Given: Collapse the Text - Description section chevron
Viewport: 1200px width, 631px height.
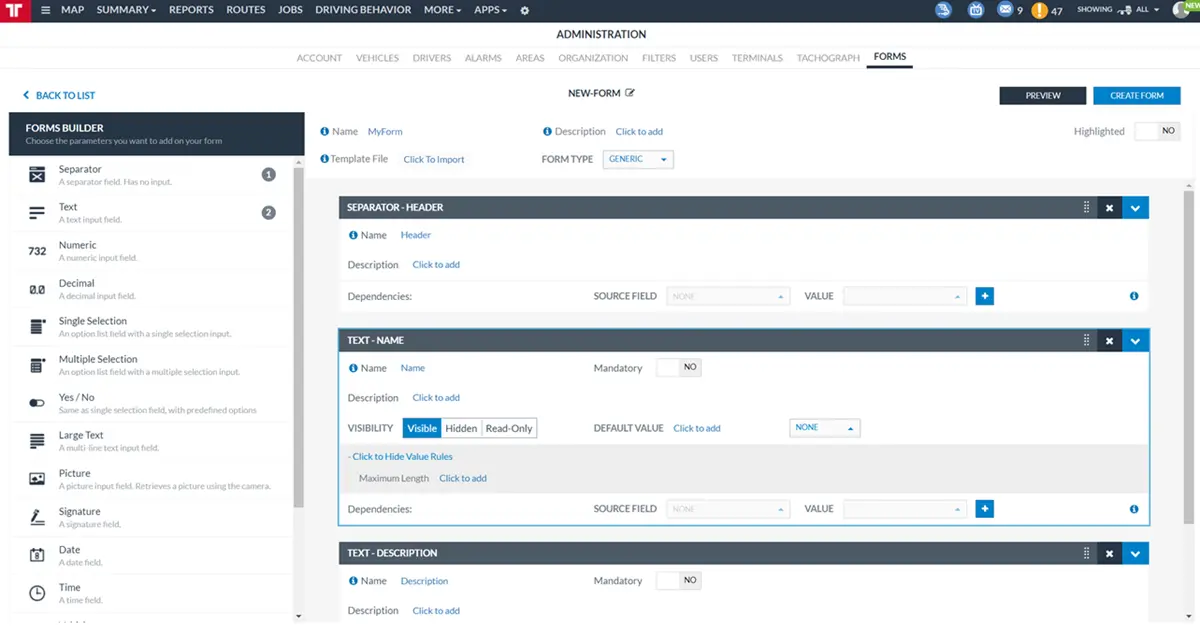Looking at the screenshot, I should click(1134, 553).
